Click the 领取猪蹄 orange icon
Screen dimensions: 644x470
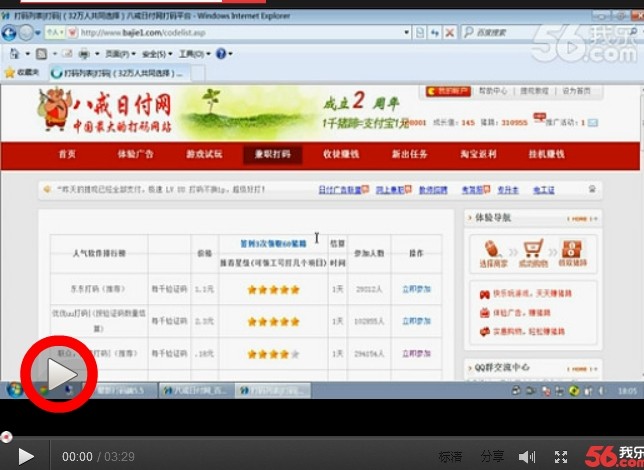pos(572,254)
